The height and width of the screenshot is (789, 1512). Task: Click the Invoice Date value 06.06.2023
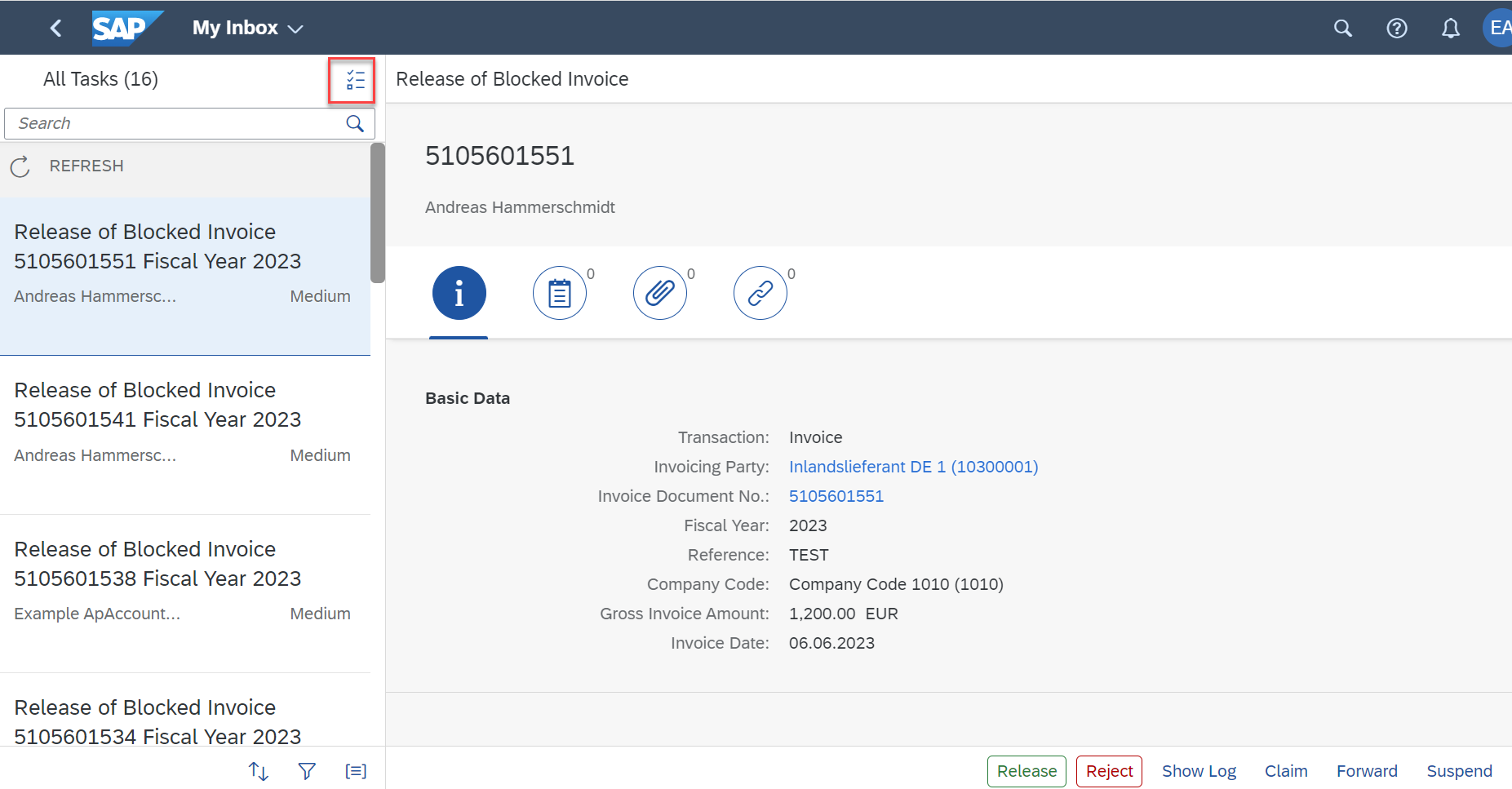click(x=831, y=643)
